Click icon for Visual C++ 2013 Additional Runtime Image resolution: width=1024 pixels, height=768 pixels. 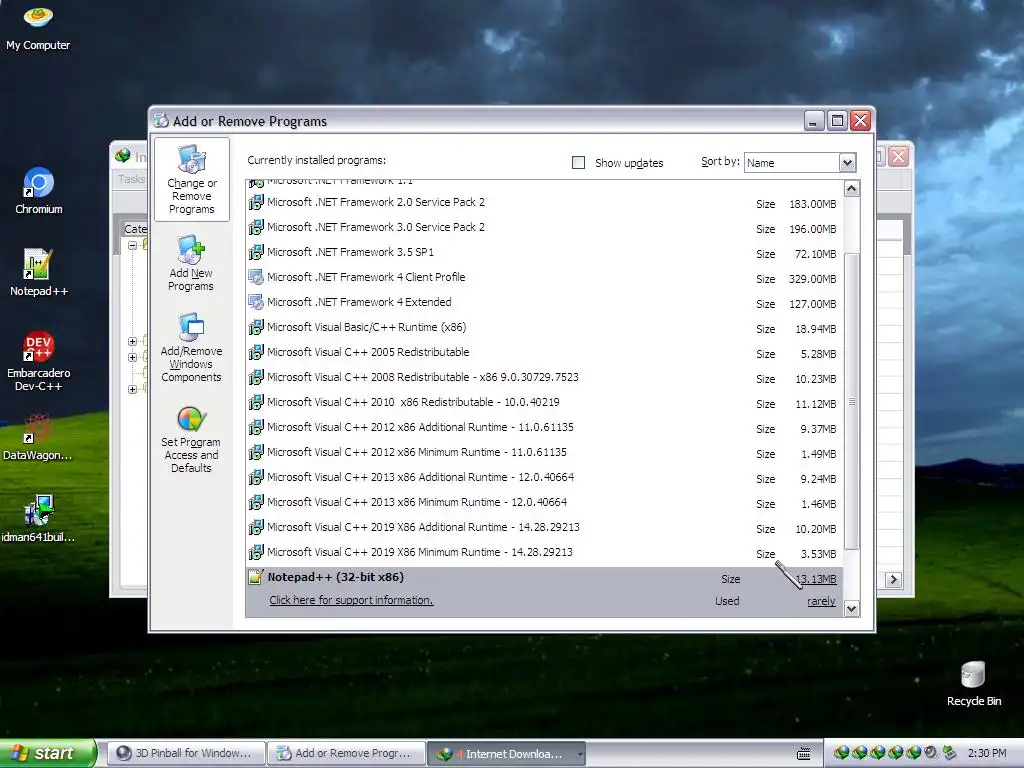[x=256, y=477]
